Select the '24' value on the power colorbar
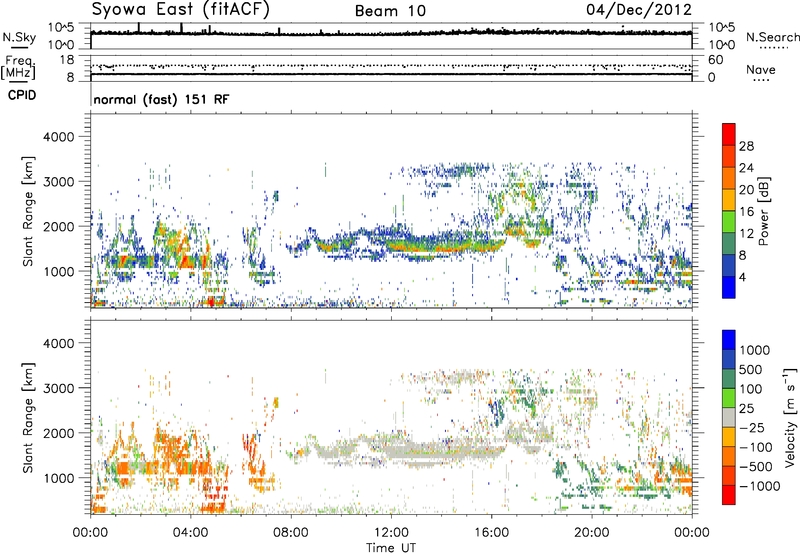Image resolution: width=800 pixels, height=554 pixels. point(746,168)
